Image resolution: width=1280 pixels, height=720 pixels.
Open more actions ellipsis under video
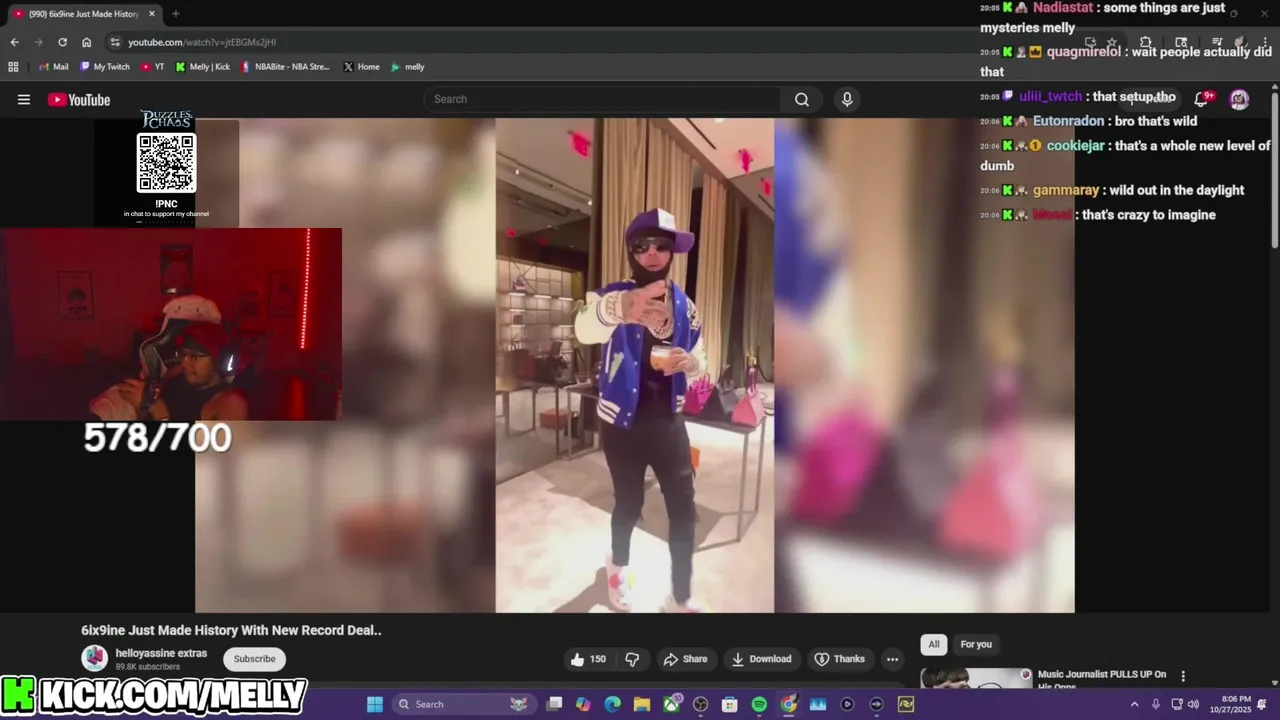(892, 659)
